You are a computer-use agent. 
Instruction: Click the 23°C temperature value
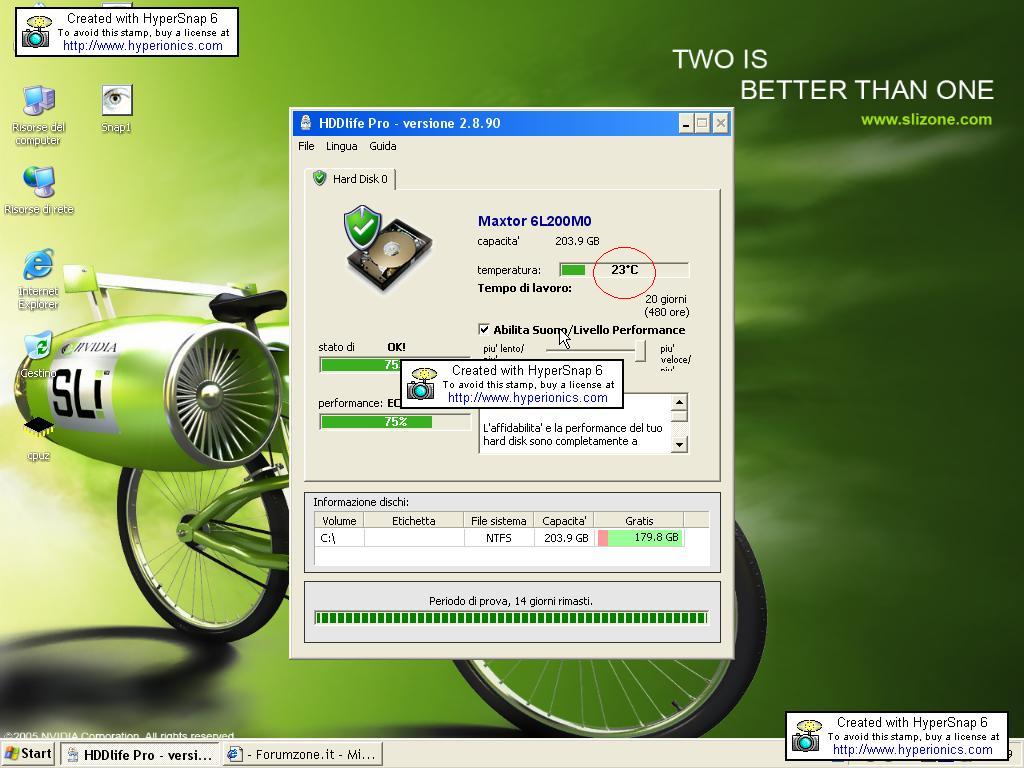click(x=624, y=270)
